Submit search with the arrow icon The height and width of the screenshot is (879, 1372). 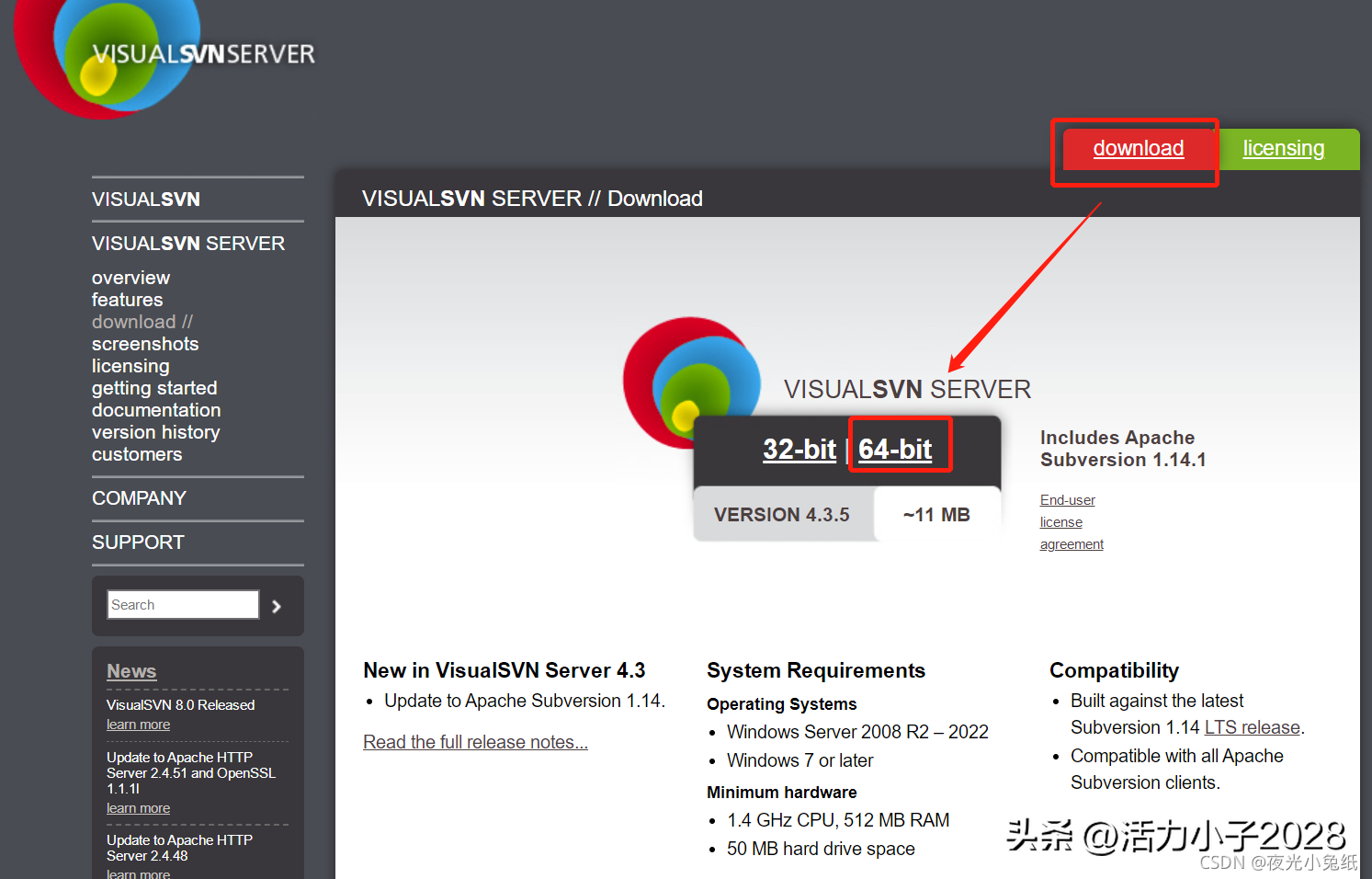tap(277, 606)
